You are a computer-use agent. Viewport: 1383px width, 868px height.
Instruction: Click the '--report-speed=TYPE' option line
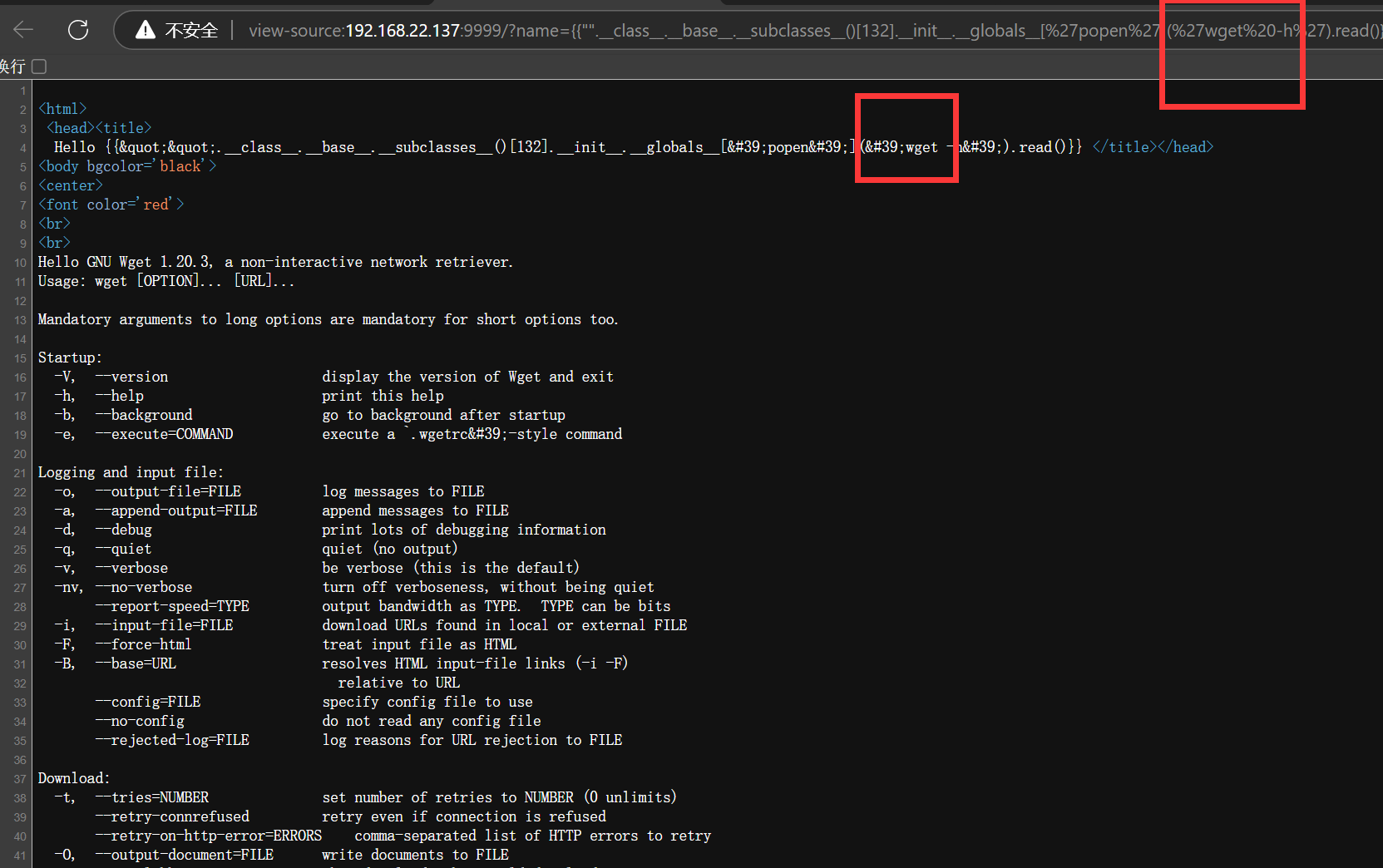pos(383,606)
